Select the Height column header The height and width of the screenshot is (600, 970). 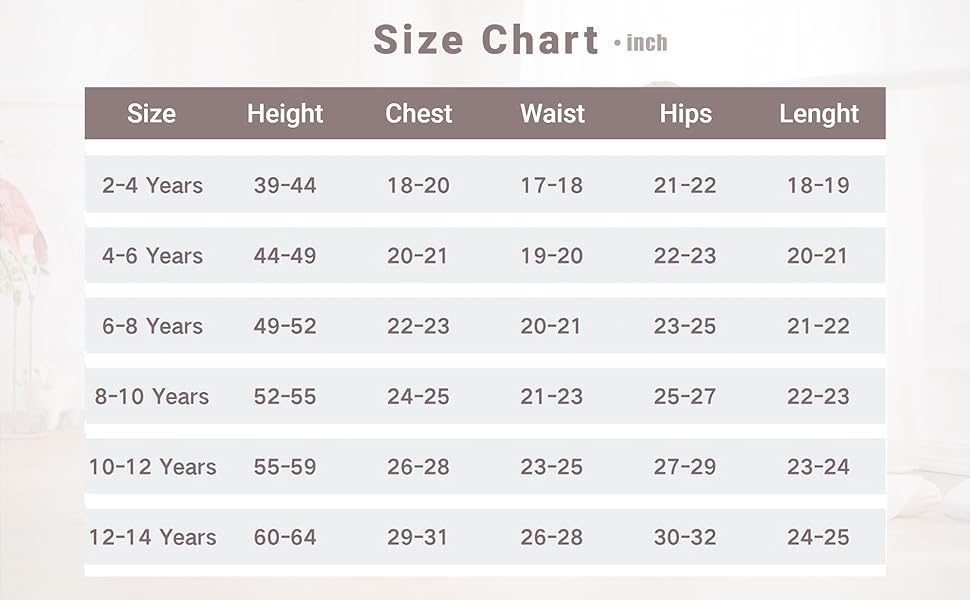click(285, 114)
